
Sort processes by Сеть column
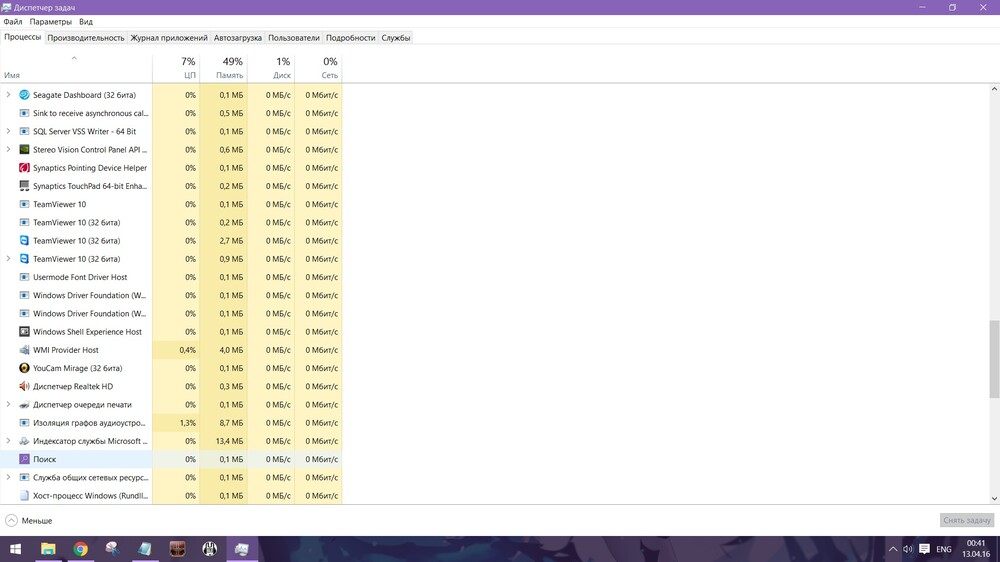(318, 68)
